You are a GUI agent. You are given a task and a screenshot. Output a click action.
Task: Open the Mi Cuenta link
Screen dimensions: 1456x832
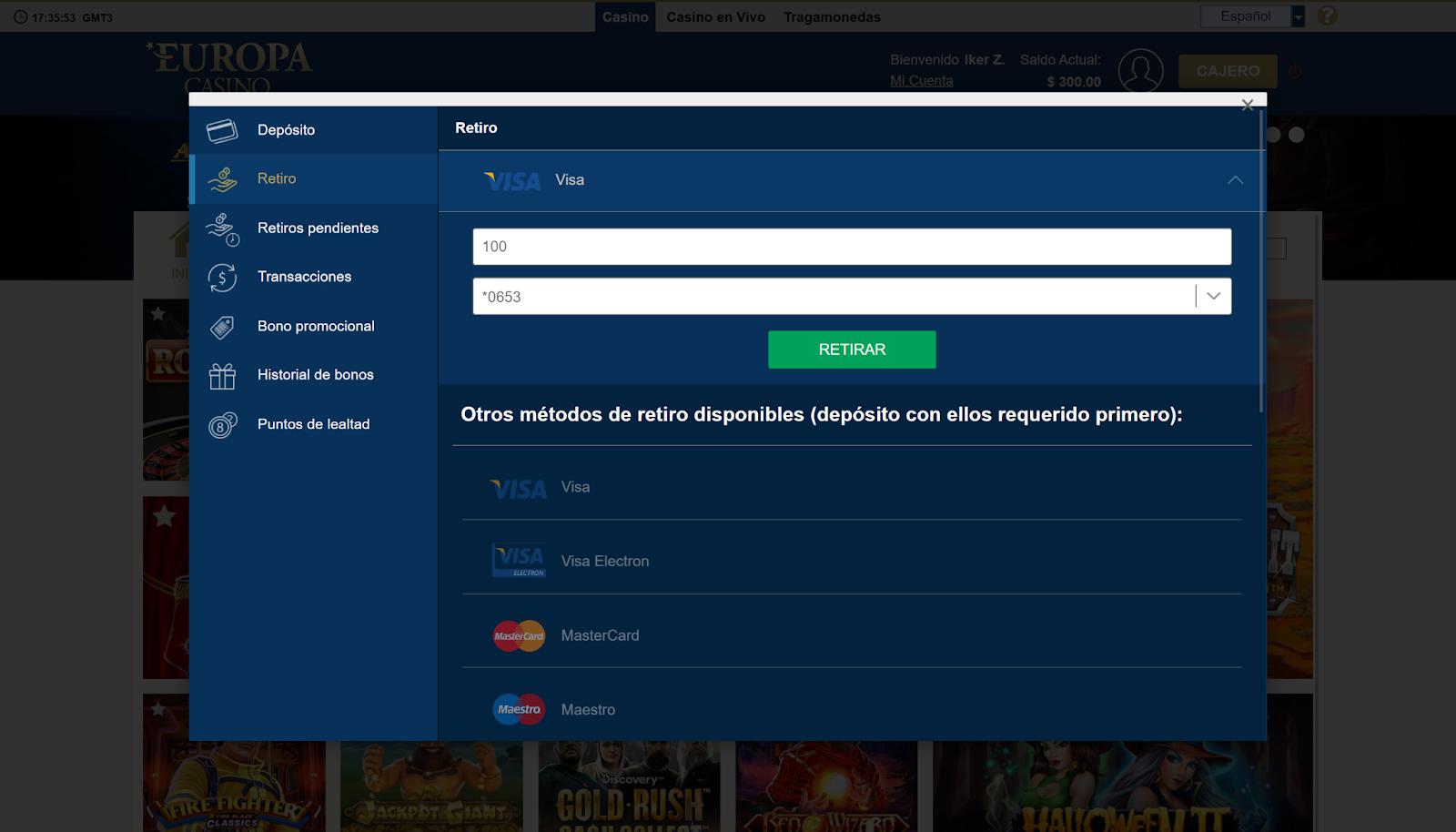pos(922,80)
